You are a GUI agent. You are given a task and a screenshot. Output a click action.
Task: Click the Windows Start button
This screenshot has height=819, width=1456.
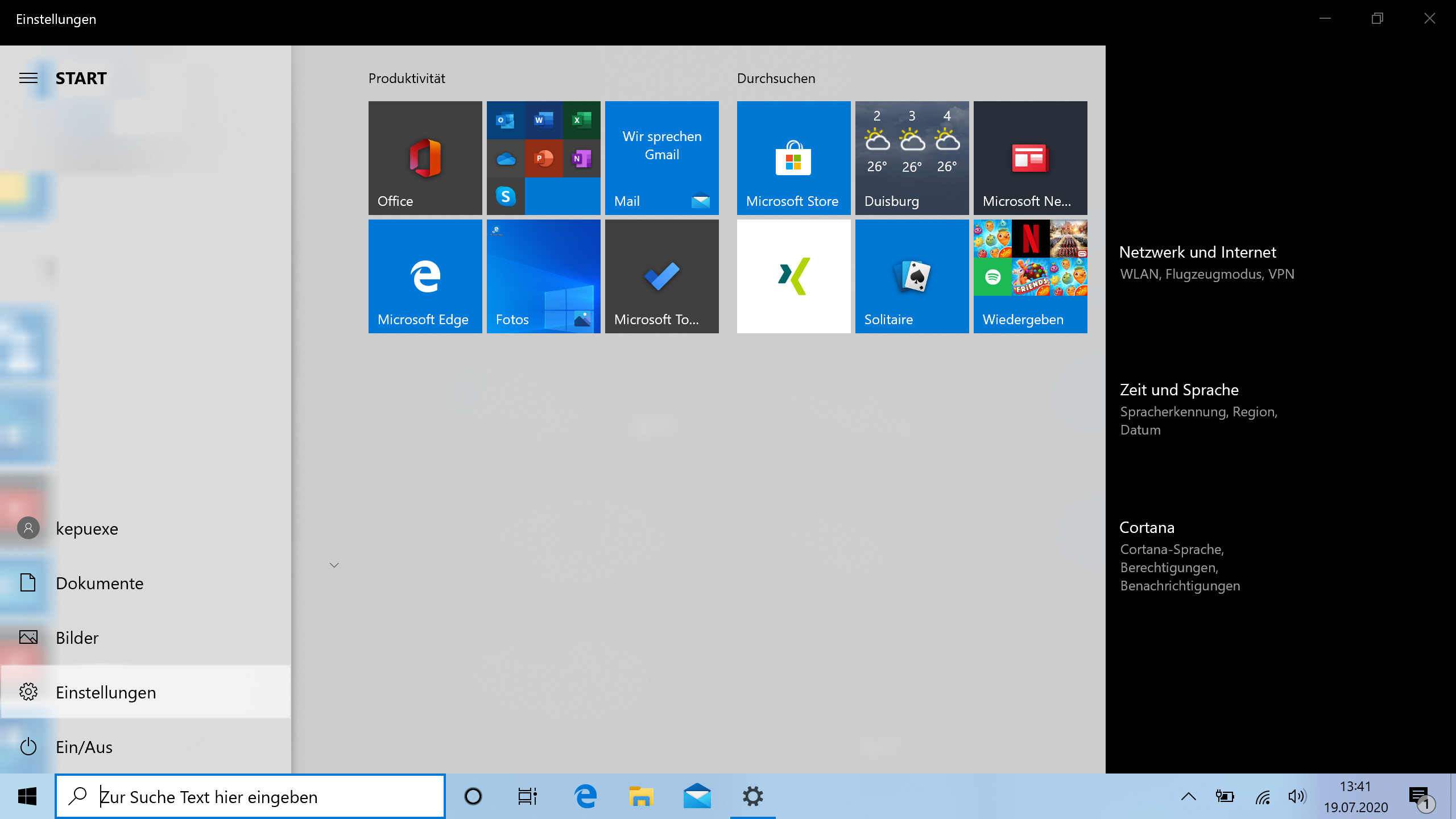coord(27,796)
